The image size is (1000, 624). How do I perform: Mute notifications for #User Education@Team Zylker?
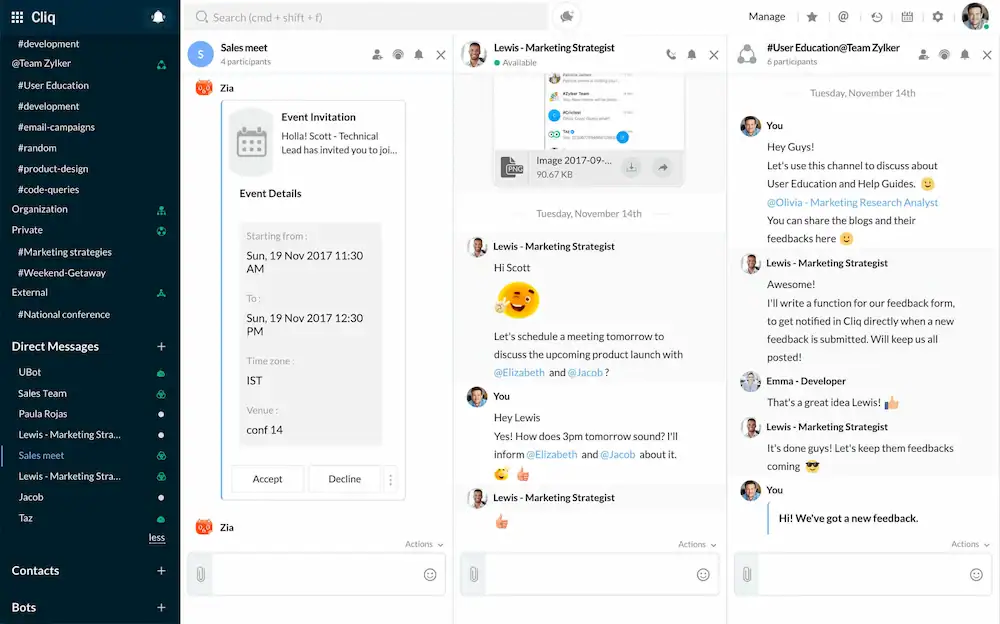point(964,55)
